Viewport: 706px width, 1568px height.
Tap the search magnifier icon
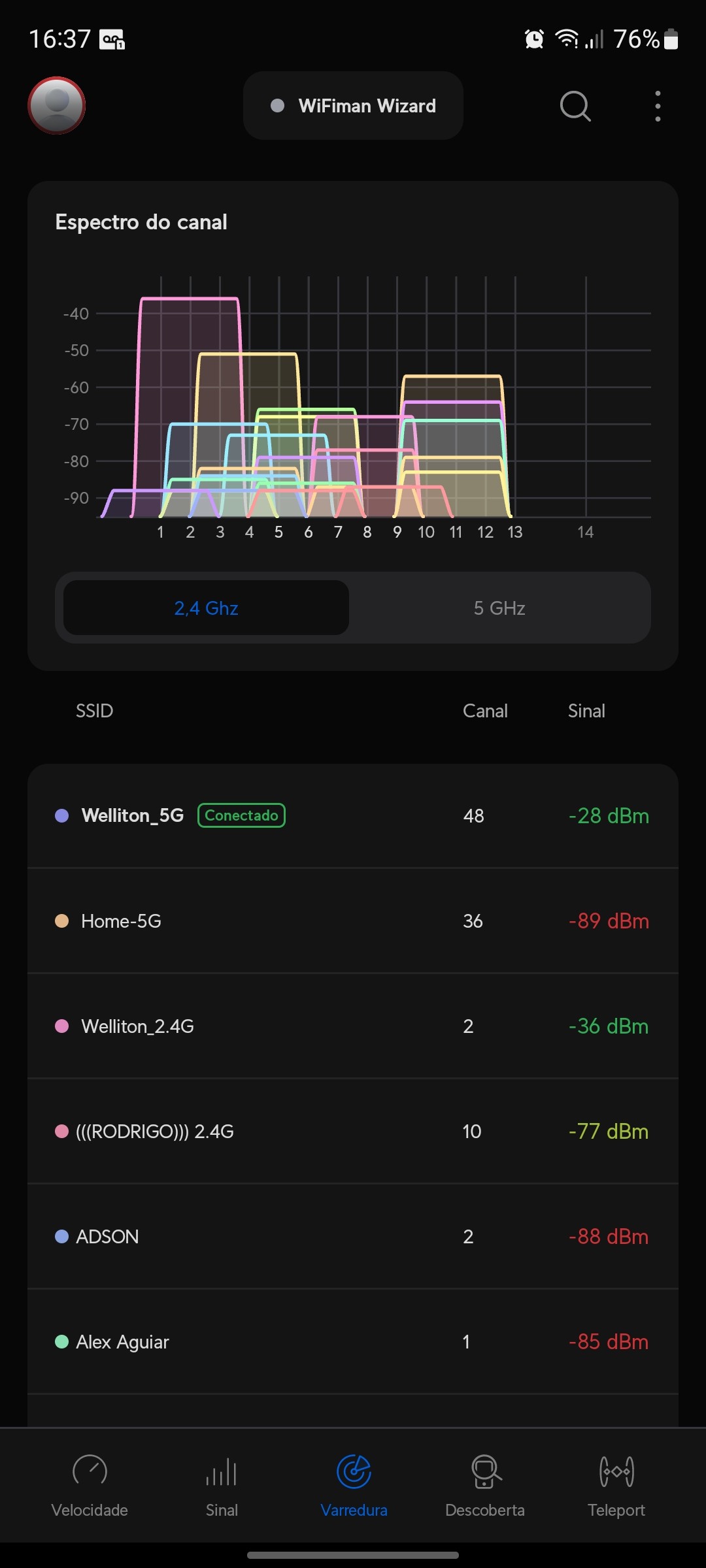[x=575, y=106]
